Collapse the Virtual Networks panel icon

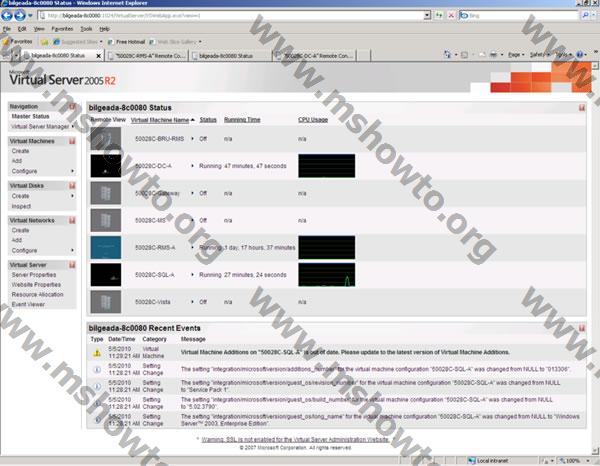(72, 220)
